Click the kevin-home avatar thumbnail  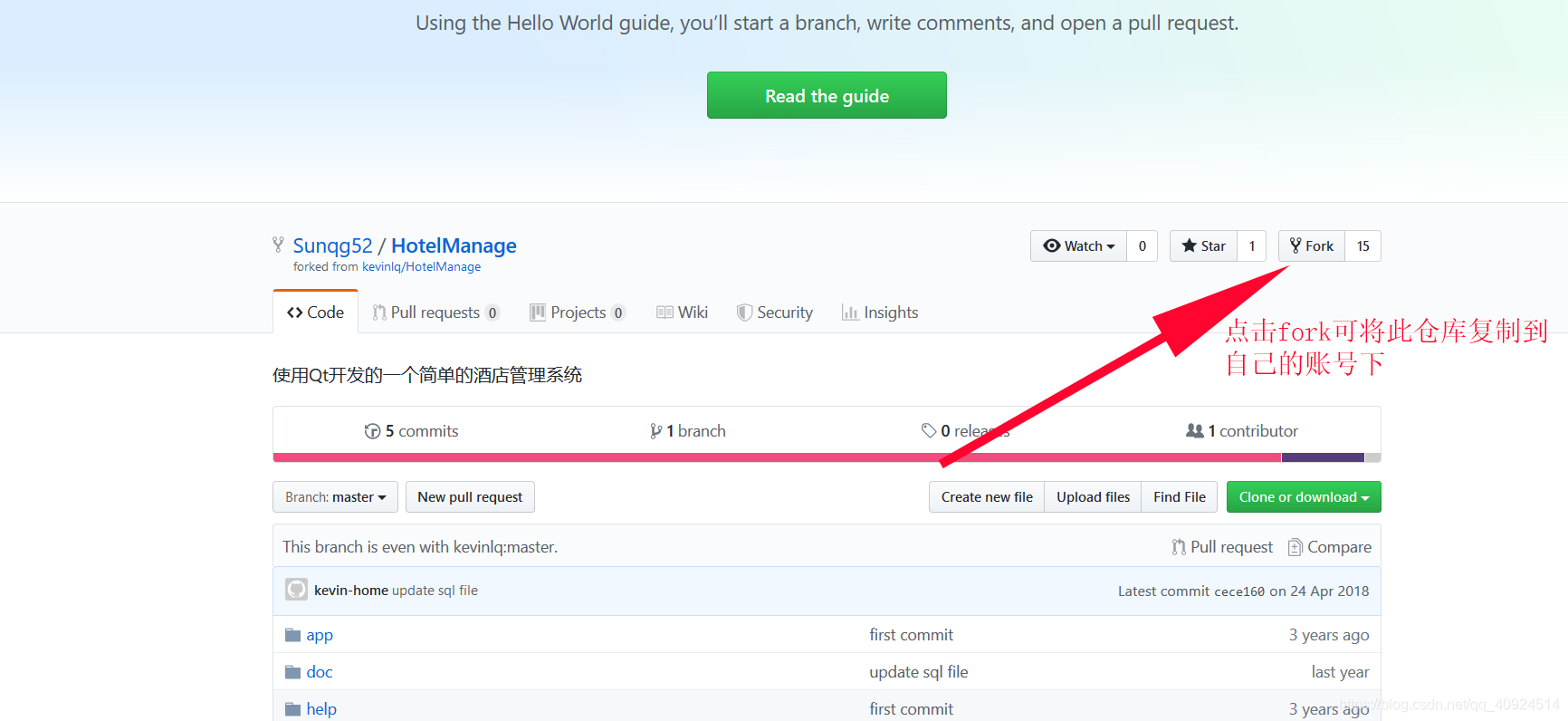[296, 590]
